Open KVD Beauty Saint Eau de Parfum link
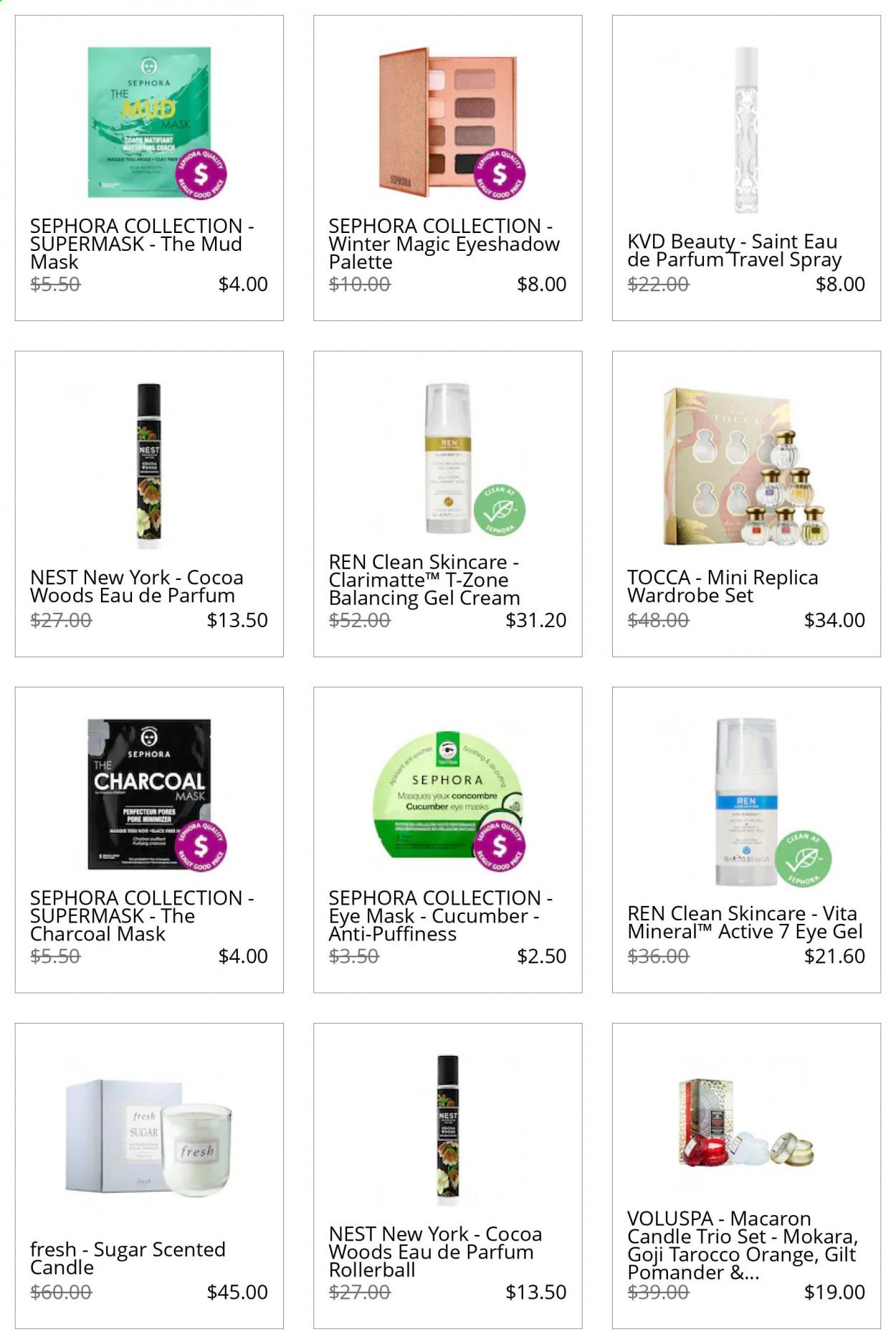Viewport: 896px width, 1344px height. click(x=735, y=251)
